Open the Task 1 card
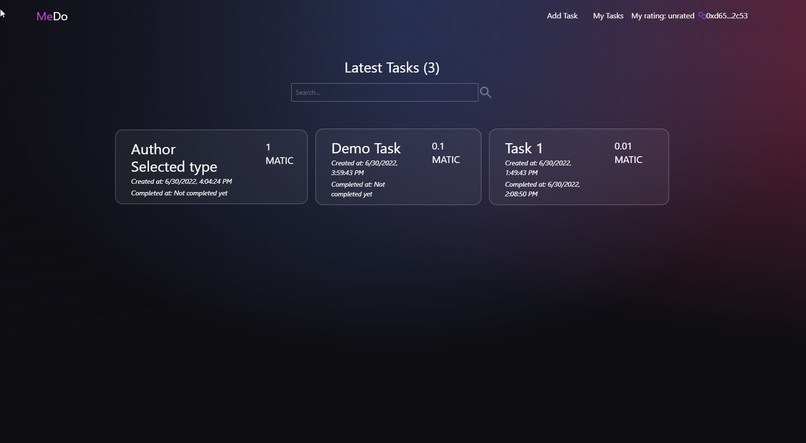The height and width of the screenshot is (443, 806). 579,167
